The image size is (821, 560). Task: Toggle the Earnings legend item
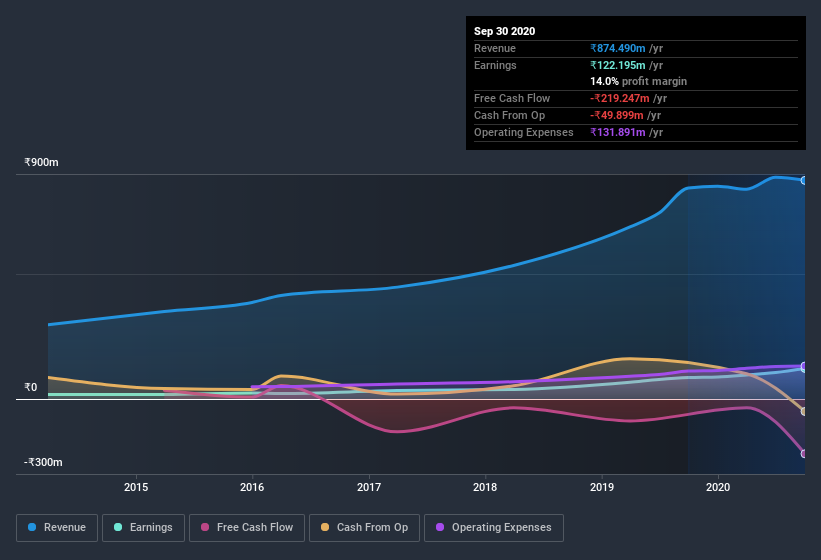pyautogui.click(x=143, y=527)
